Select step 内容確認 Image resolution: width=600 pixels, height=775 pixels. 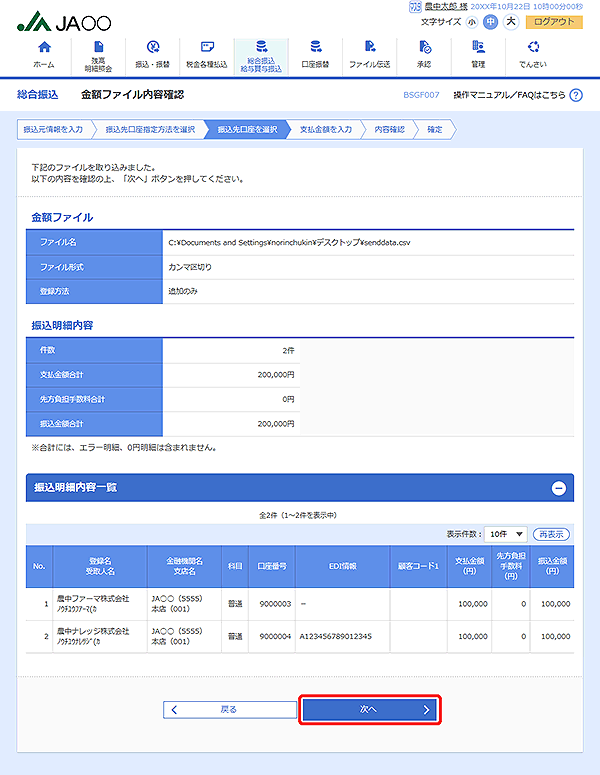[x=389, y=129]
